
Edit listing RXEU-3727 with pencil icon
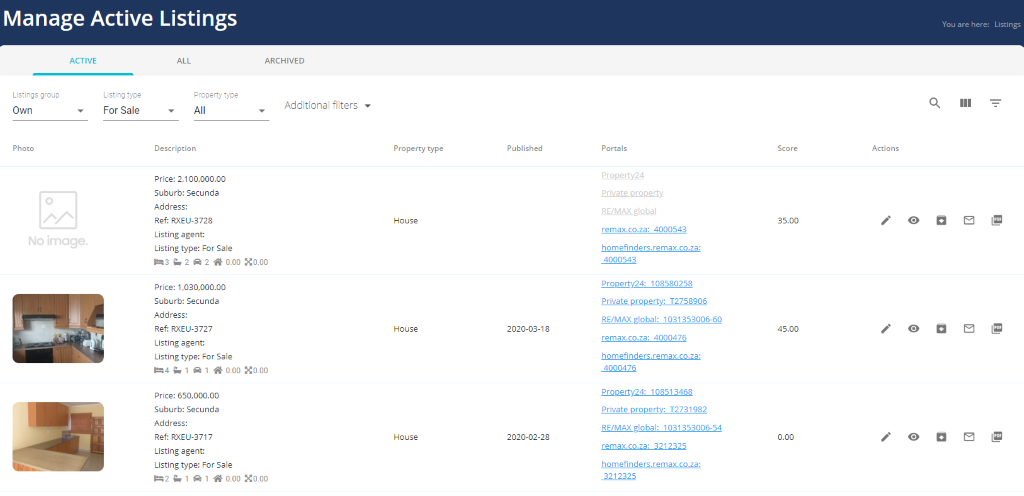(886, 329)
